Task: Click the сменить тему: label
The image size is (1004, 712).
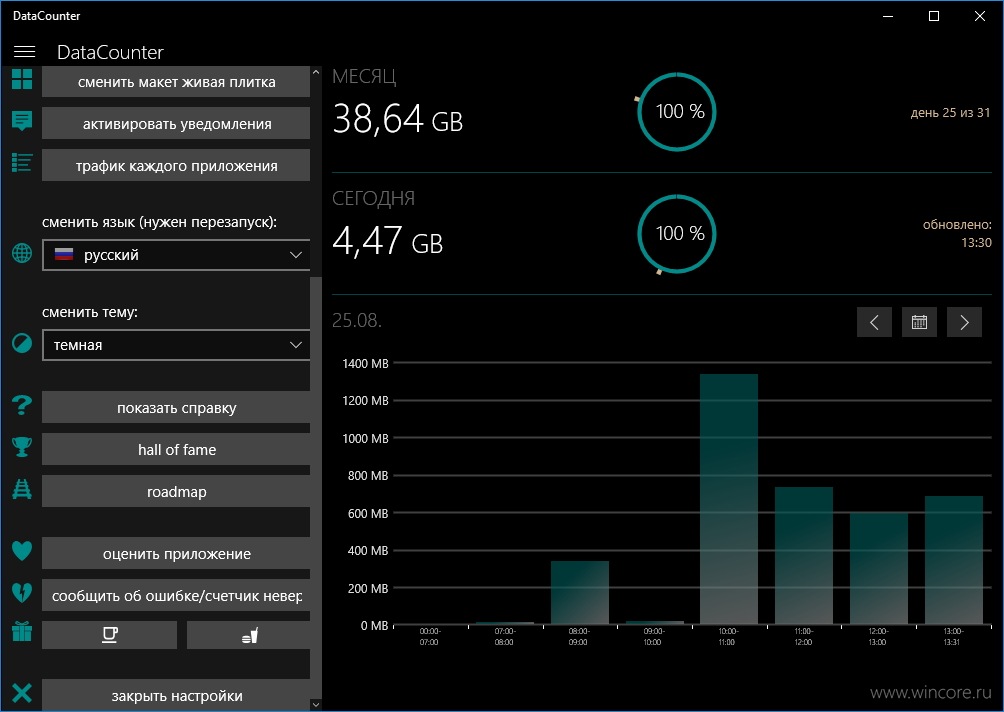Action: tap(90, 312)
